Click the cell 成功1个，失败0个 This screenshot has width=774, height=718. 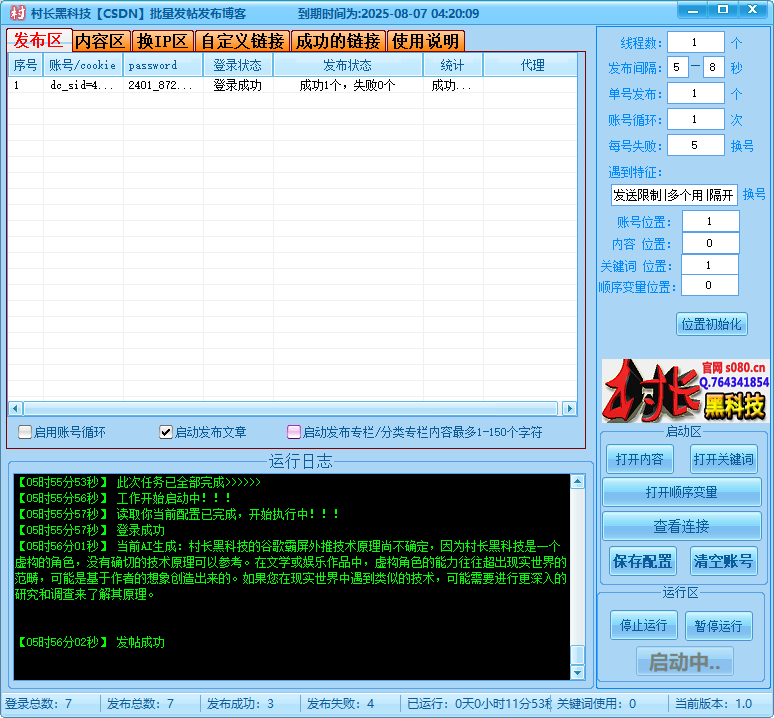348,85
